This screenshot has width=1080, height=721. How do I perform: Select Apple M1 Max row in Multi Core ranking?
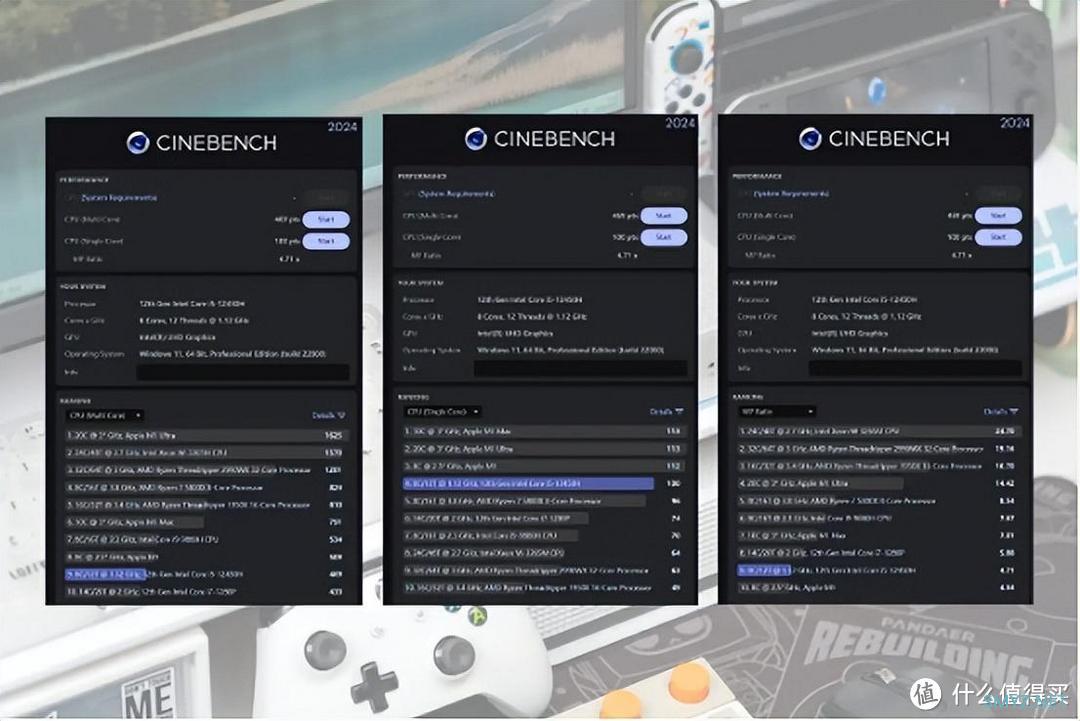point(205,522)
